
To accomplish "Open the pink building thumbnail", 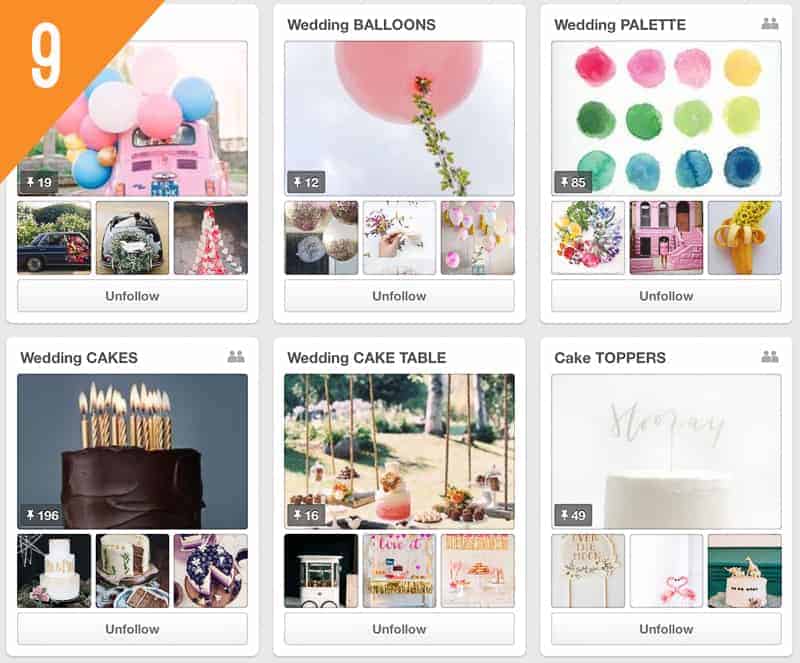I will [x=666, y=237].
